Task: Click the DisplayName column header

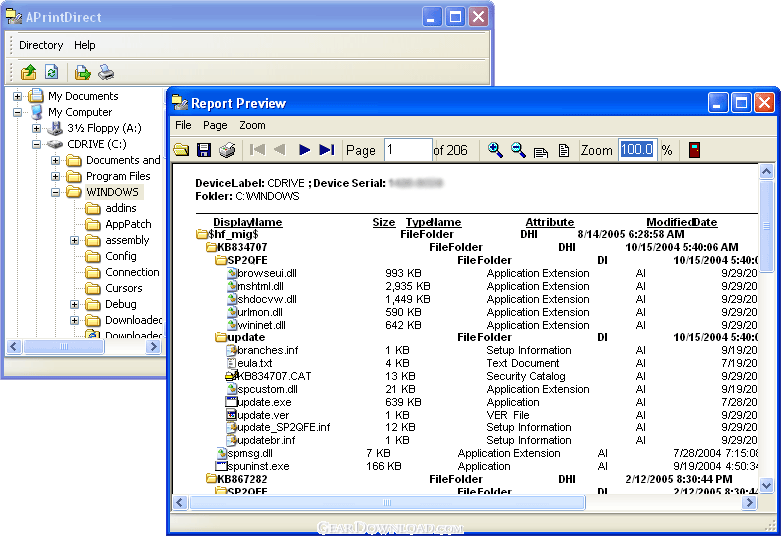Action: pos(248,222)
